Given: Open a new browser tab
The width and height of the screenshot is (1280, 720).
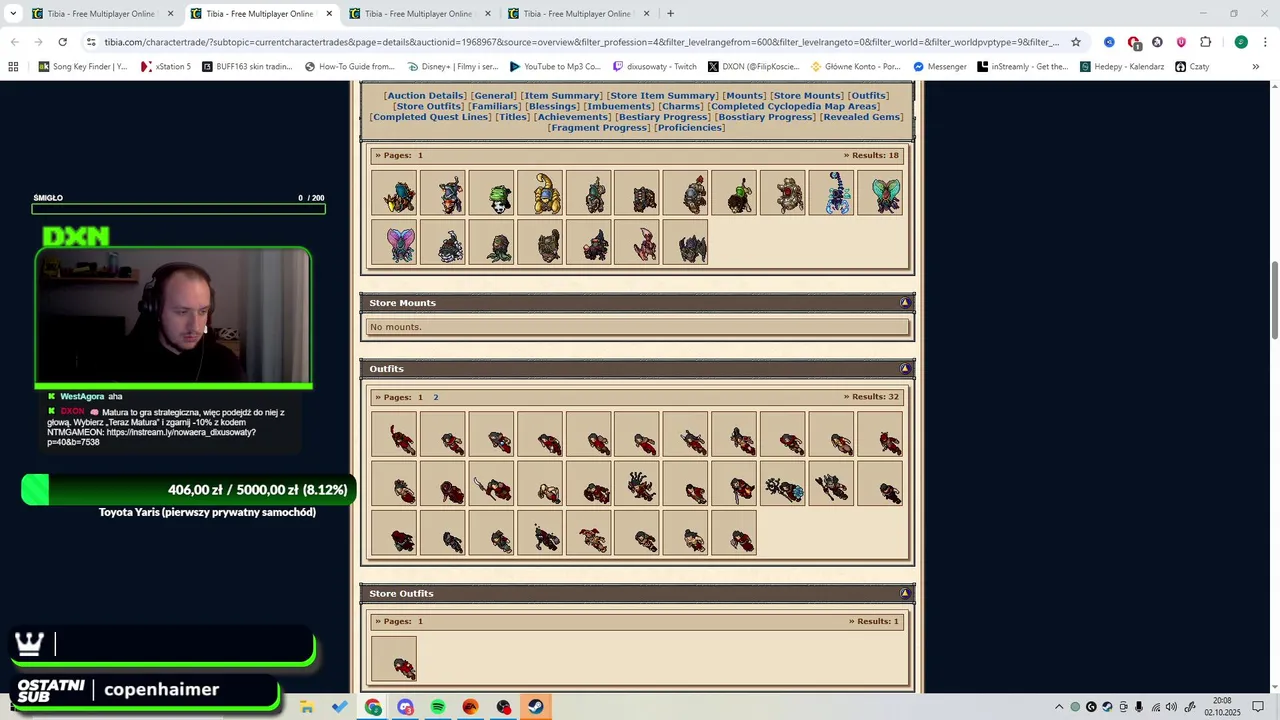Looking at the screenshot, I should pyautogui.click(x=670, y=14).
